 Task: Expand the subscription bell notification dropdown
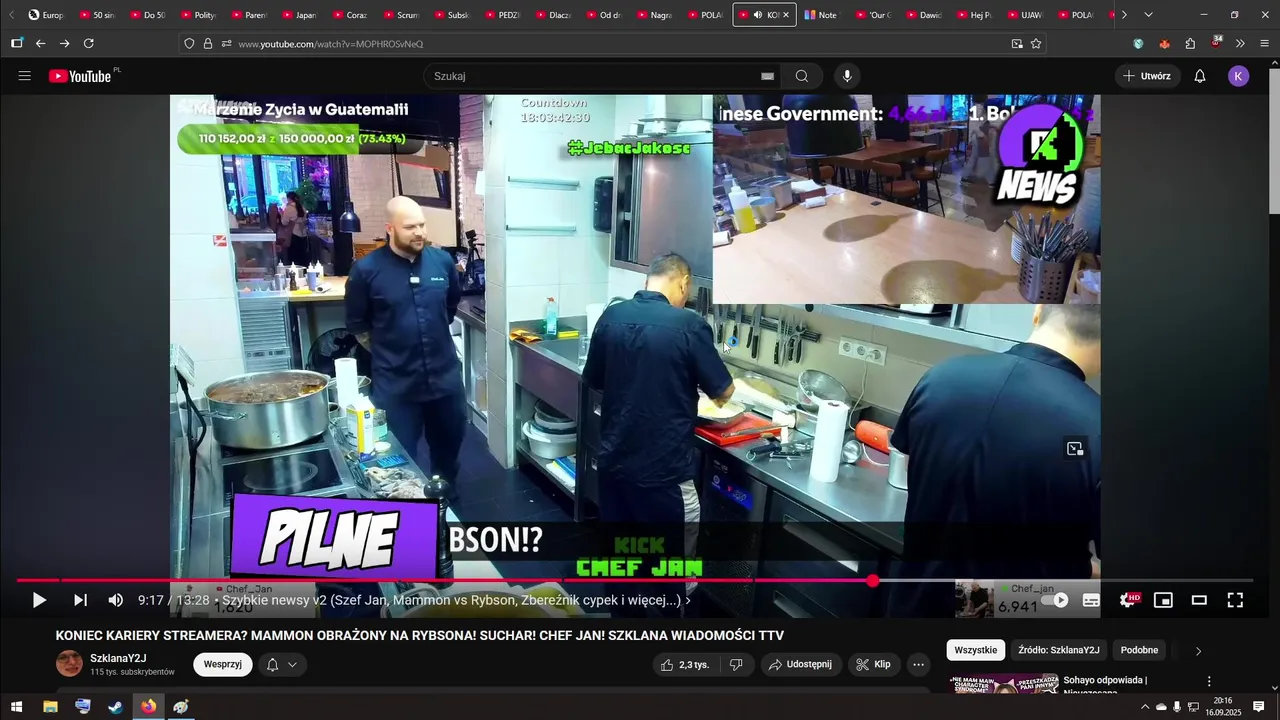282,664
